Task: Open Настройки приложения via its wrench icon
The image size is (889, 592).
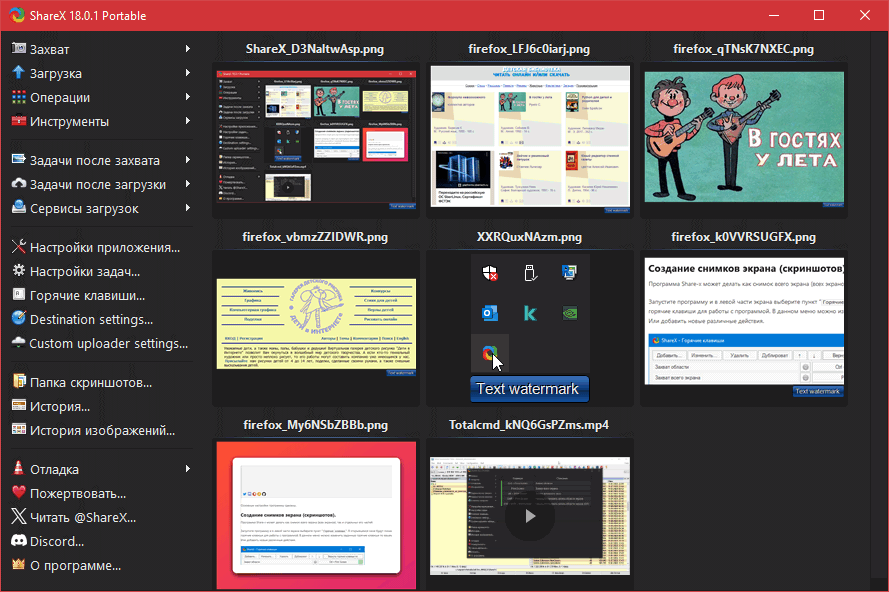Action: tap(18, 247)
